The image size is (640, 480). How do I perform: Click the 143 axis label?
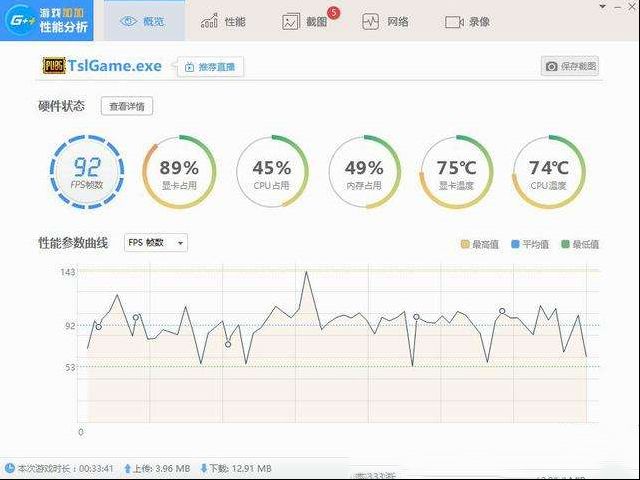click(x=68, y=272)
